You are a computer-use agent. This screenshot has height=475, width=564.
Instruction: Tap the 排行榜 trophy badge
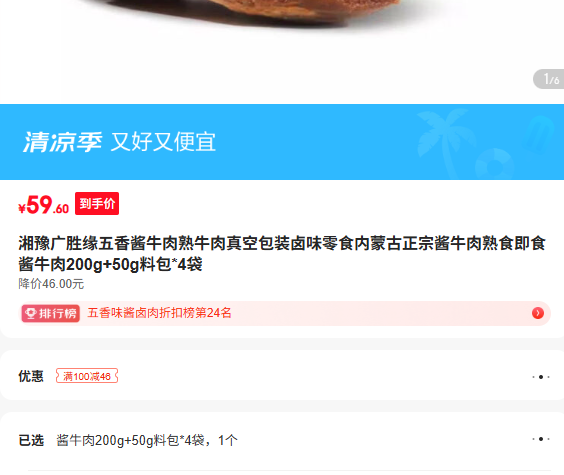(51, 314)
